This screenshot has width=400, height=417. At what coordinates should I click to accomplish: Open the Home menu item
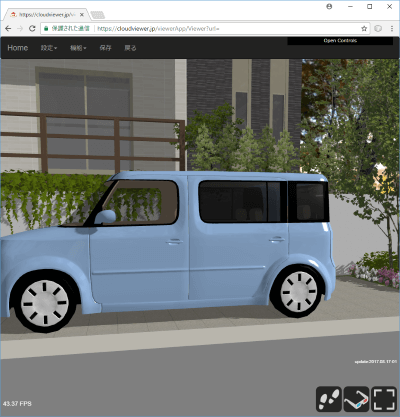click(x=18, y=48)
